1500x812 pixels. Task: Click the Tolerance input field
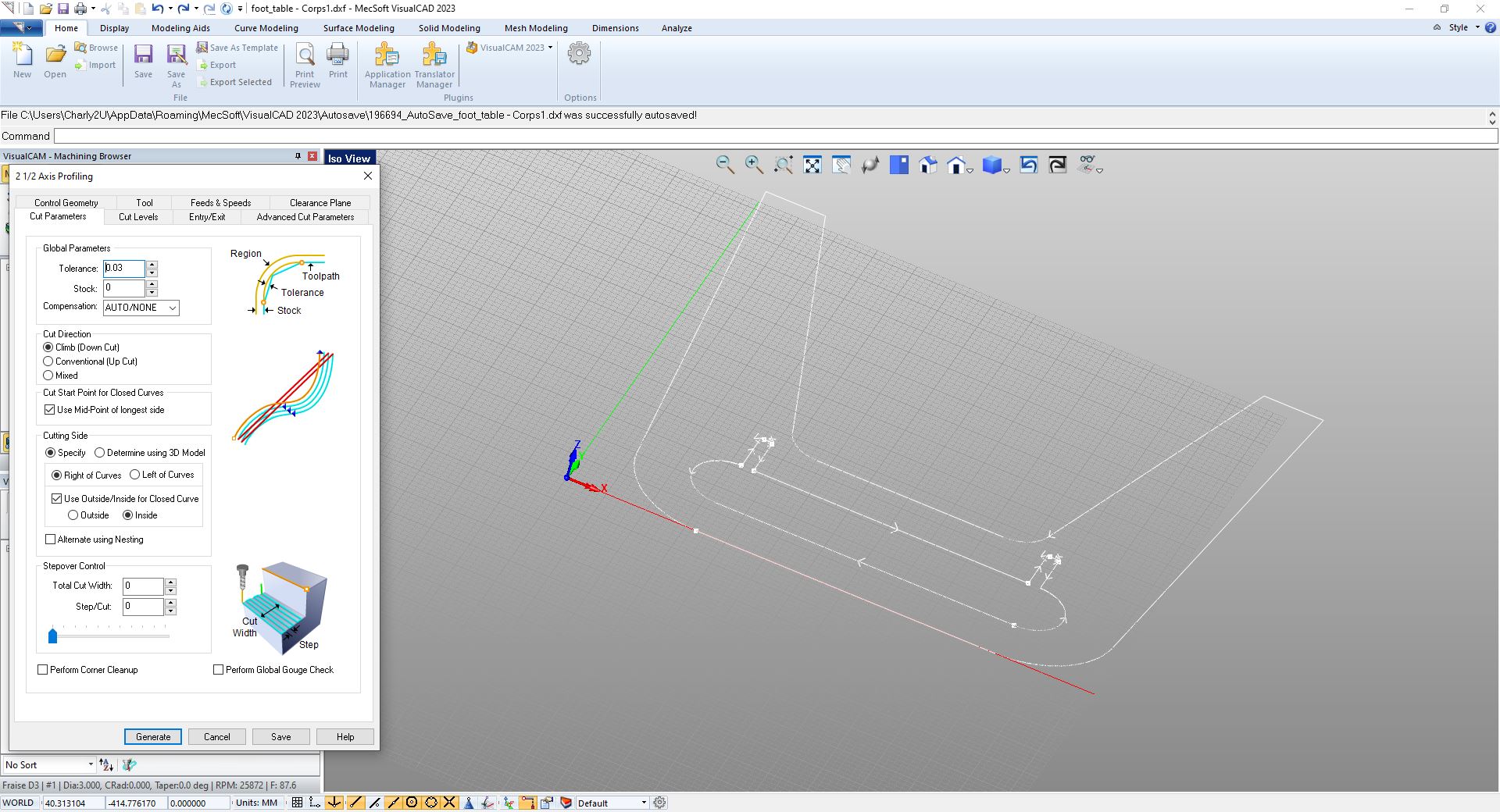tap(123, 268)
